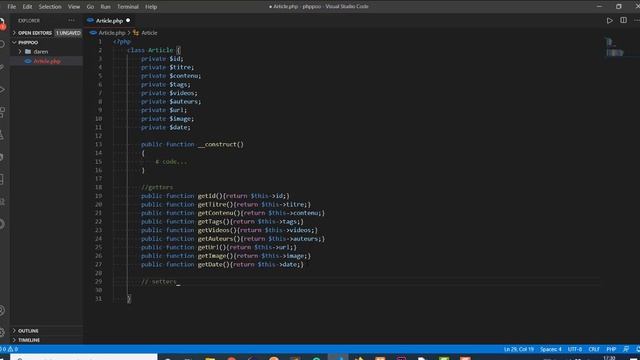Open Explorer views and more actions ellipsis
Screen dimensions: 640x360
tap(71, 20)
